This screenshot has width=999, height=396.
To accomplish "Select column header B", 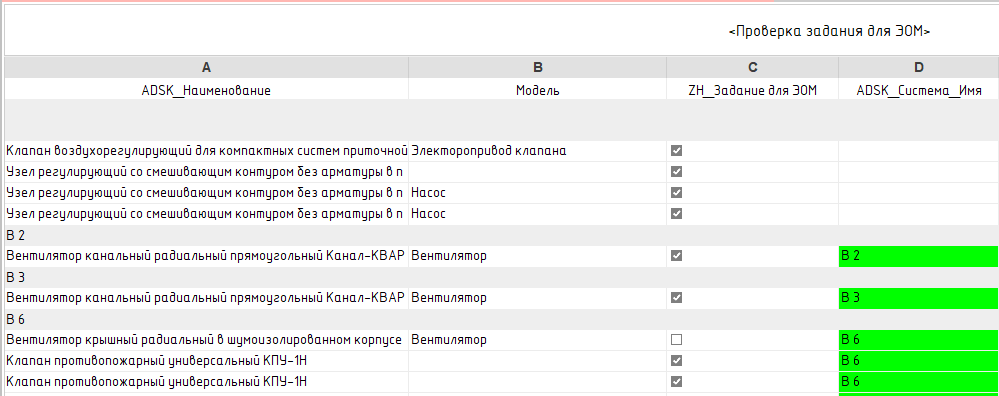I will (x=538, y=67).
